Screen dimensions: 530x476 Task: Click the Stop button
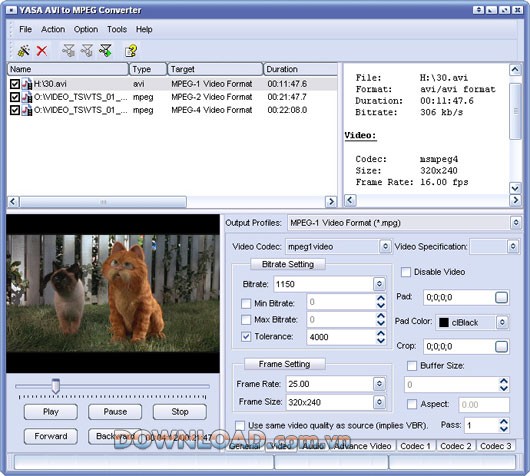tap(179, 412)
